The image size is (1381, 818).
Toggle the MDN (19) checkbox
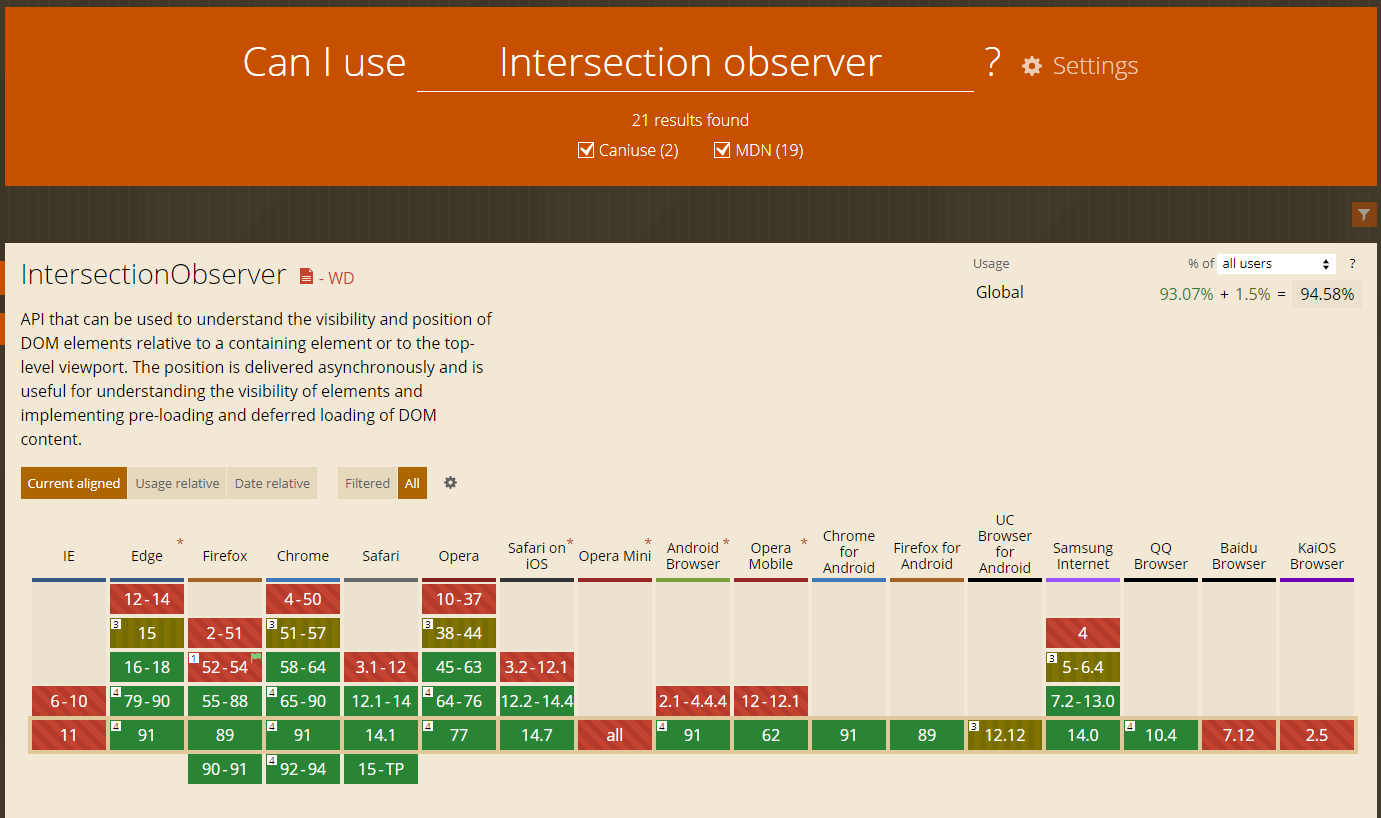coord(722,150)
